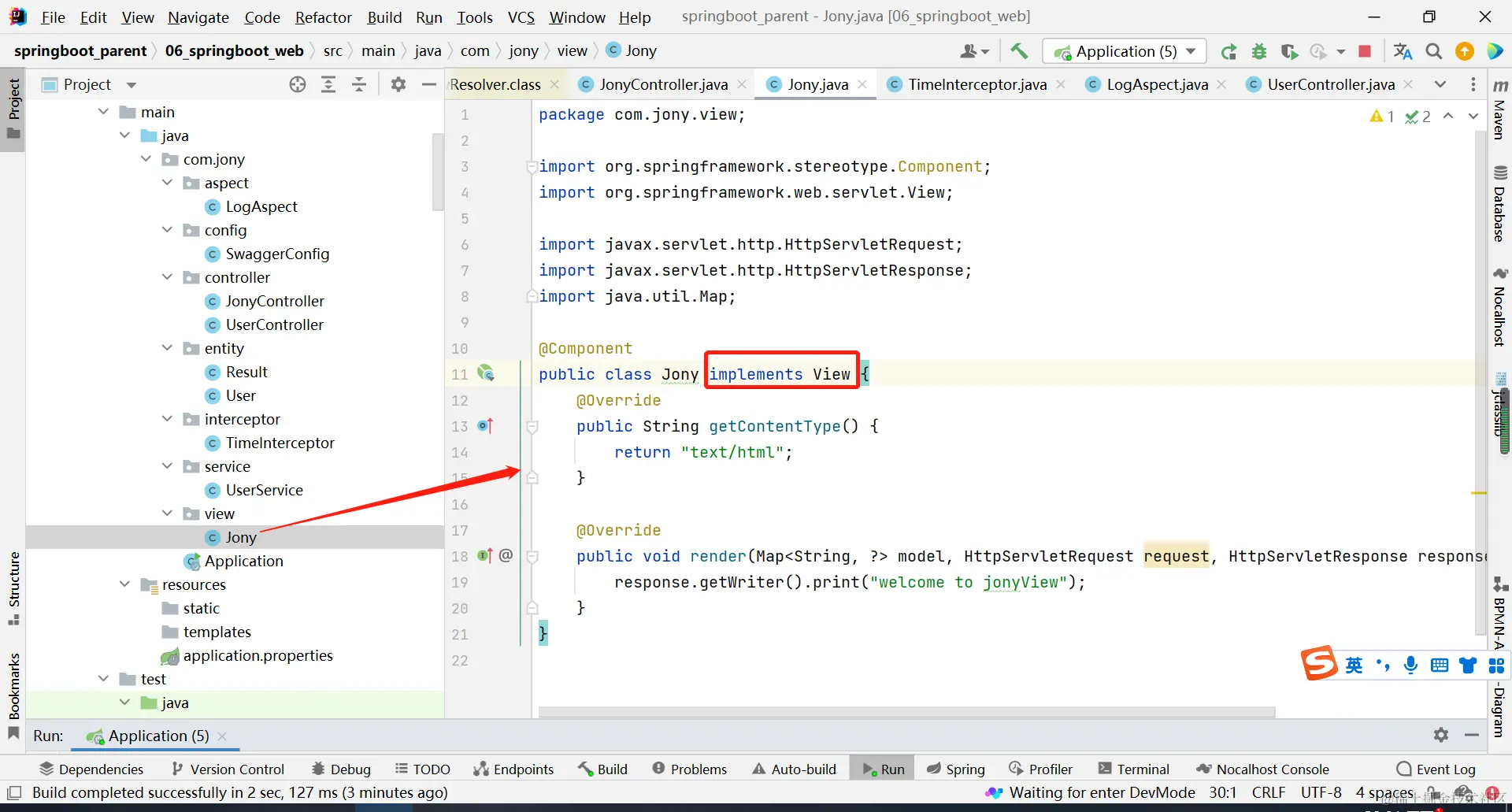Rerun the application with the green rerun icon
Screen dimensions: 1512x812
coord(1228,51)
